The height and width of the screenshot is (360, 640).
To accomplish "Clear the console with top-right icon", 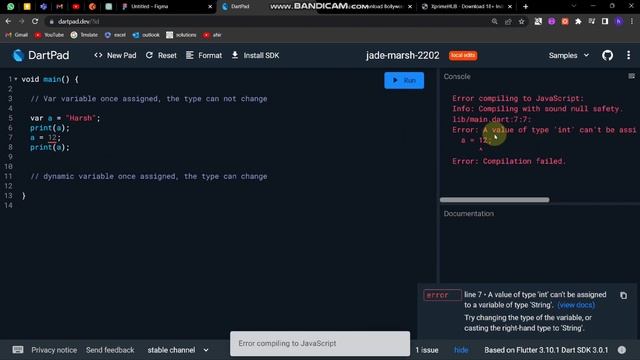I will 631,76.
